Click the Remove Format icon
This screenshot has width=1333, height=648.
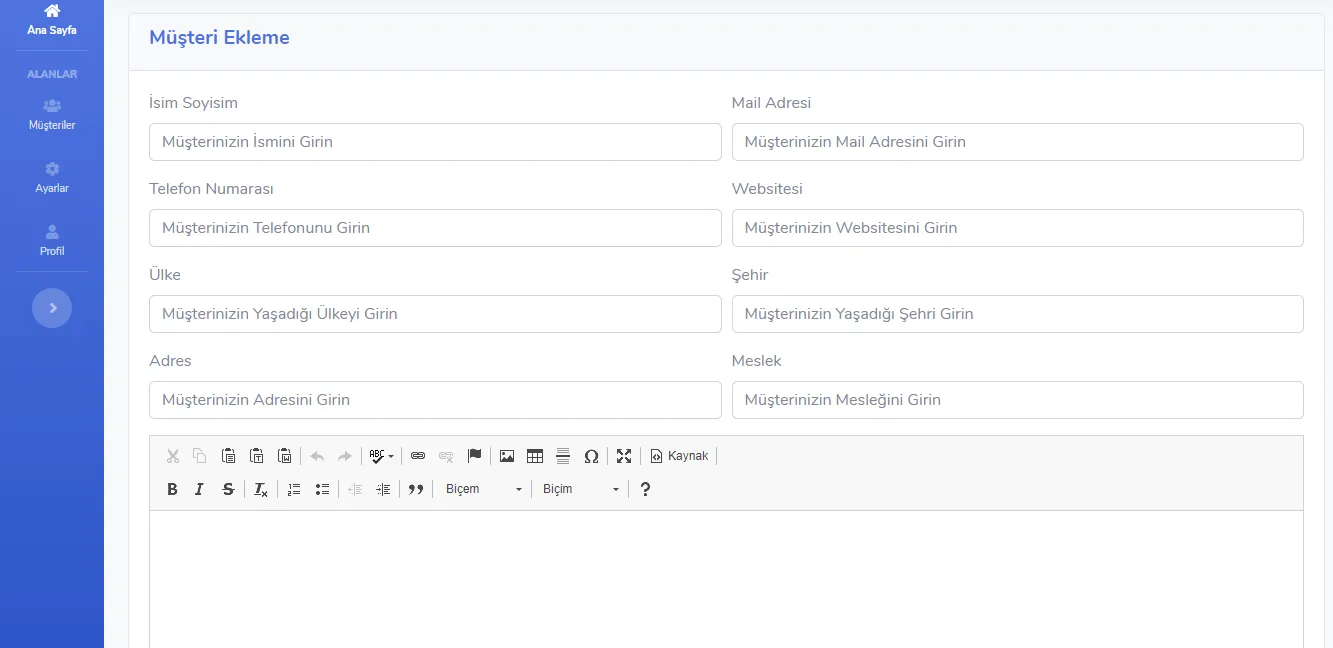click(x=260, y=489)
